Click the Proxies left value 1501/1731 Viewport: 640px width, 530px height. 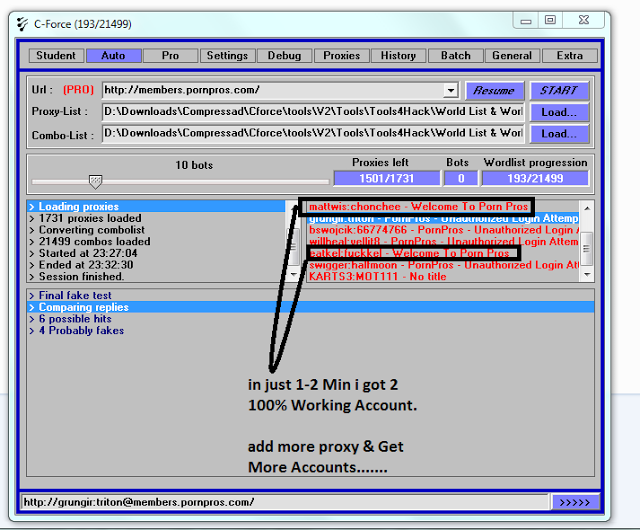387,178
